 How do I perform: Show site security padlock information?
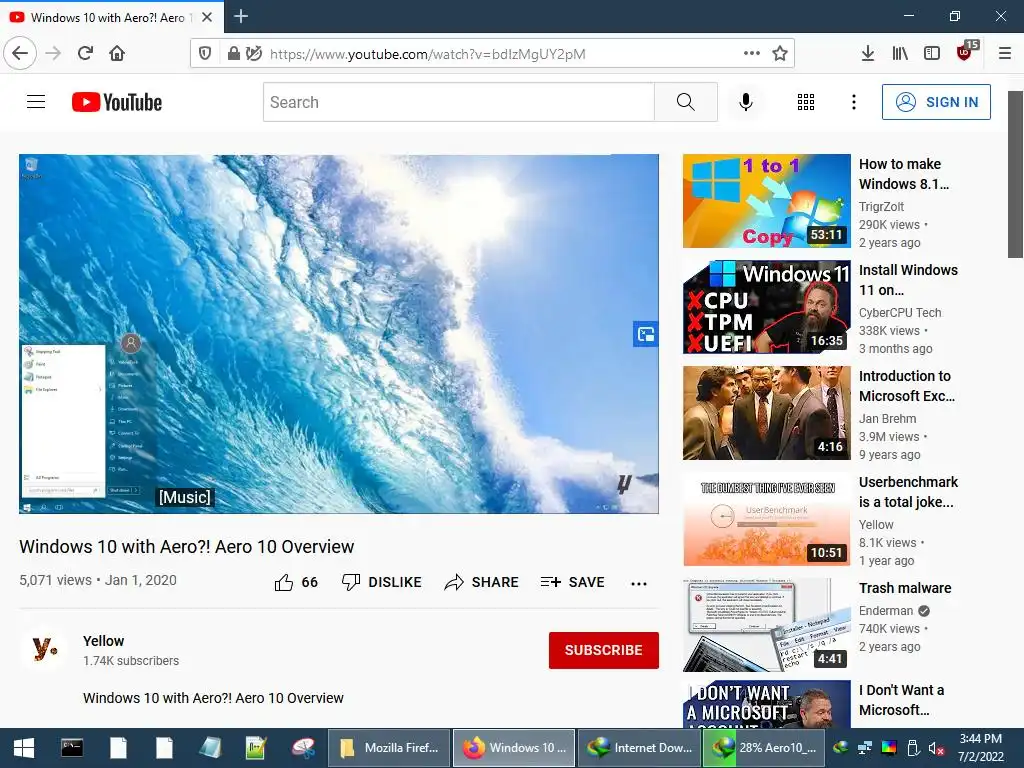(233, 54)
